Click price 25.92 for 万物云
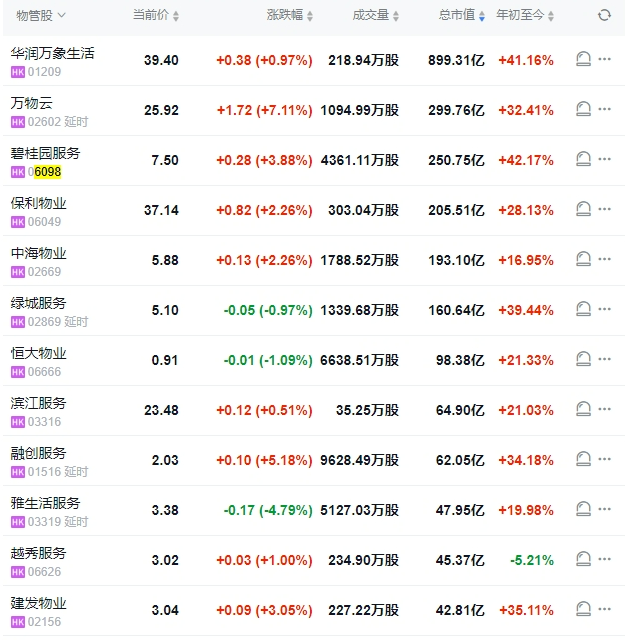Screen dimensions: 625x640 pyautogui.click(x=161, y=110)
